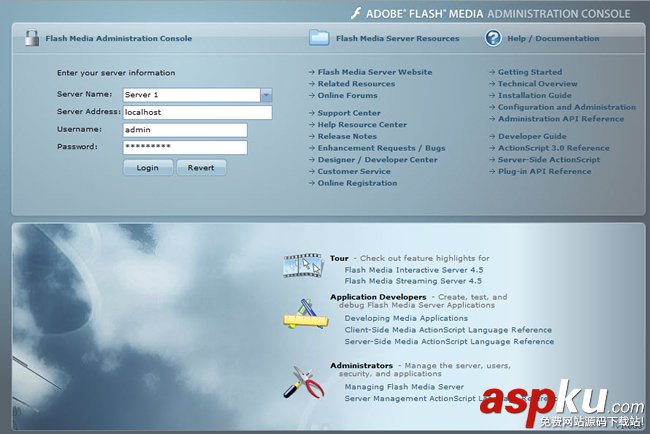Open Client-Side Media ActionScript Language Reference
Viewport: 650px width, 434px height.
448,330
